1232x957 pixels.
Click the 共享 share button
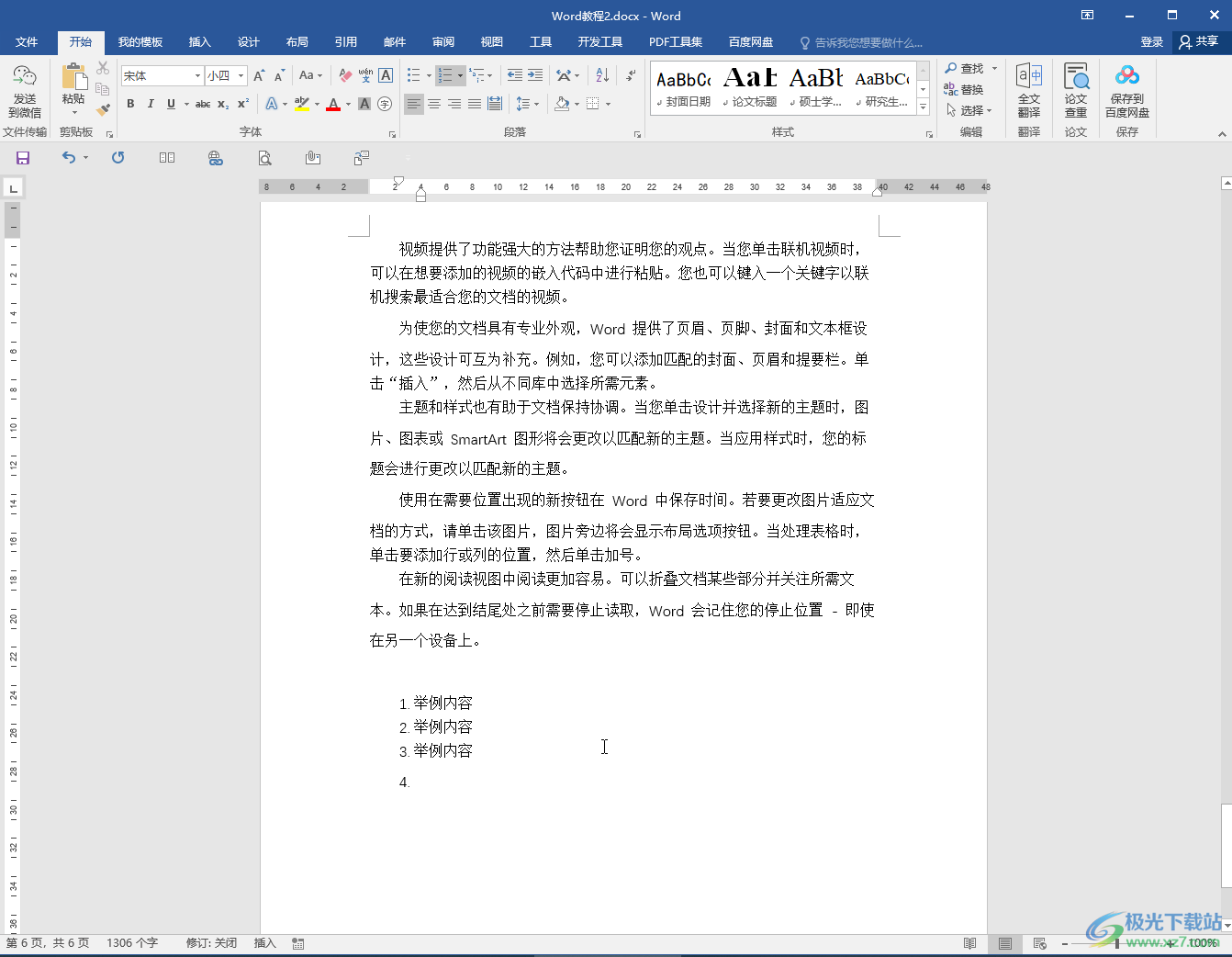[1199, 41]
